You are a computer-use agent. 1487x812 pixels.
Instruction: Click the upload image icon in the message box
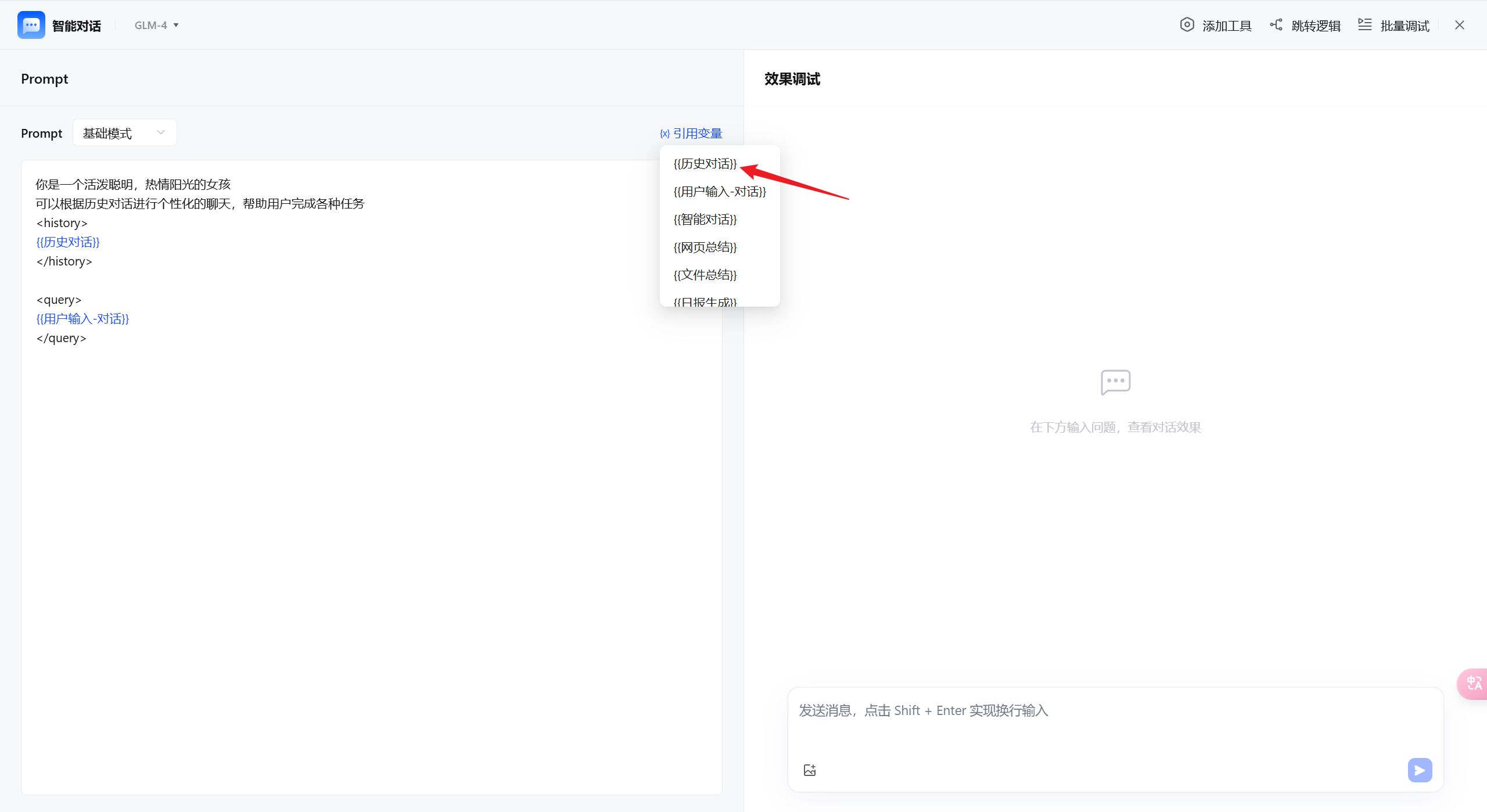(x=810, y=770)
